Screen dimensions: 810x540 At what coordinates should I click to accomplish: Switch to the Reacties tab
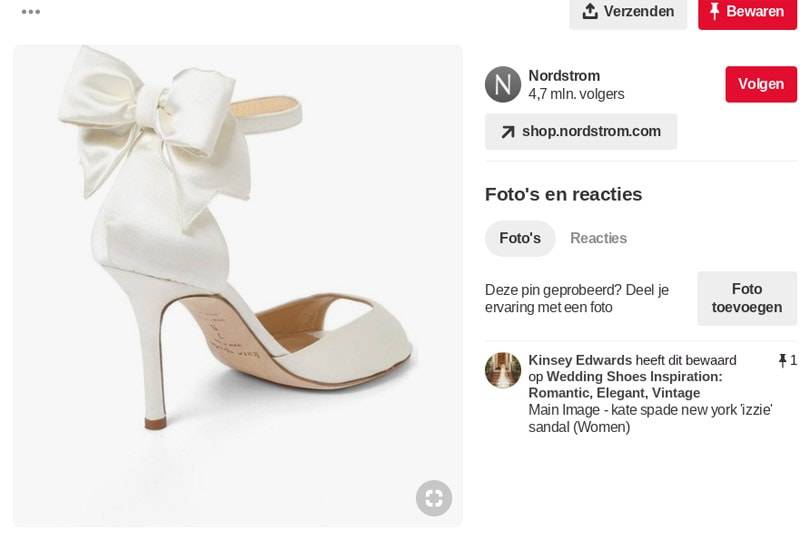coord(598,238)
